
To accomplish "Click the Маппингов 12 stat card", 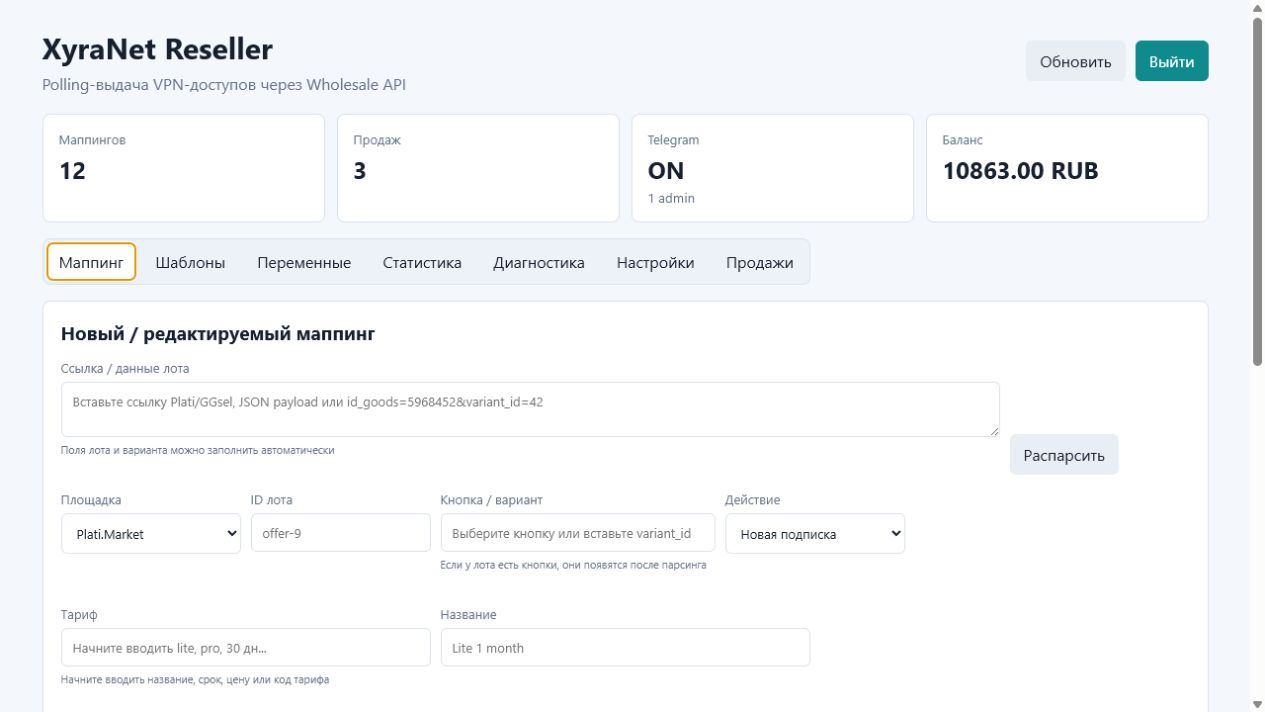I will pos(184,168).
